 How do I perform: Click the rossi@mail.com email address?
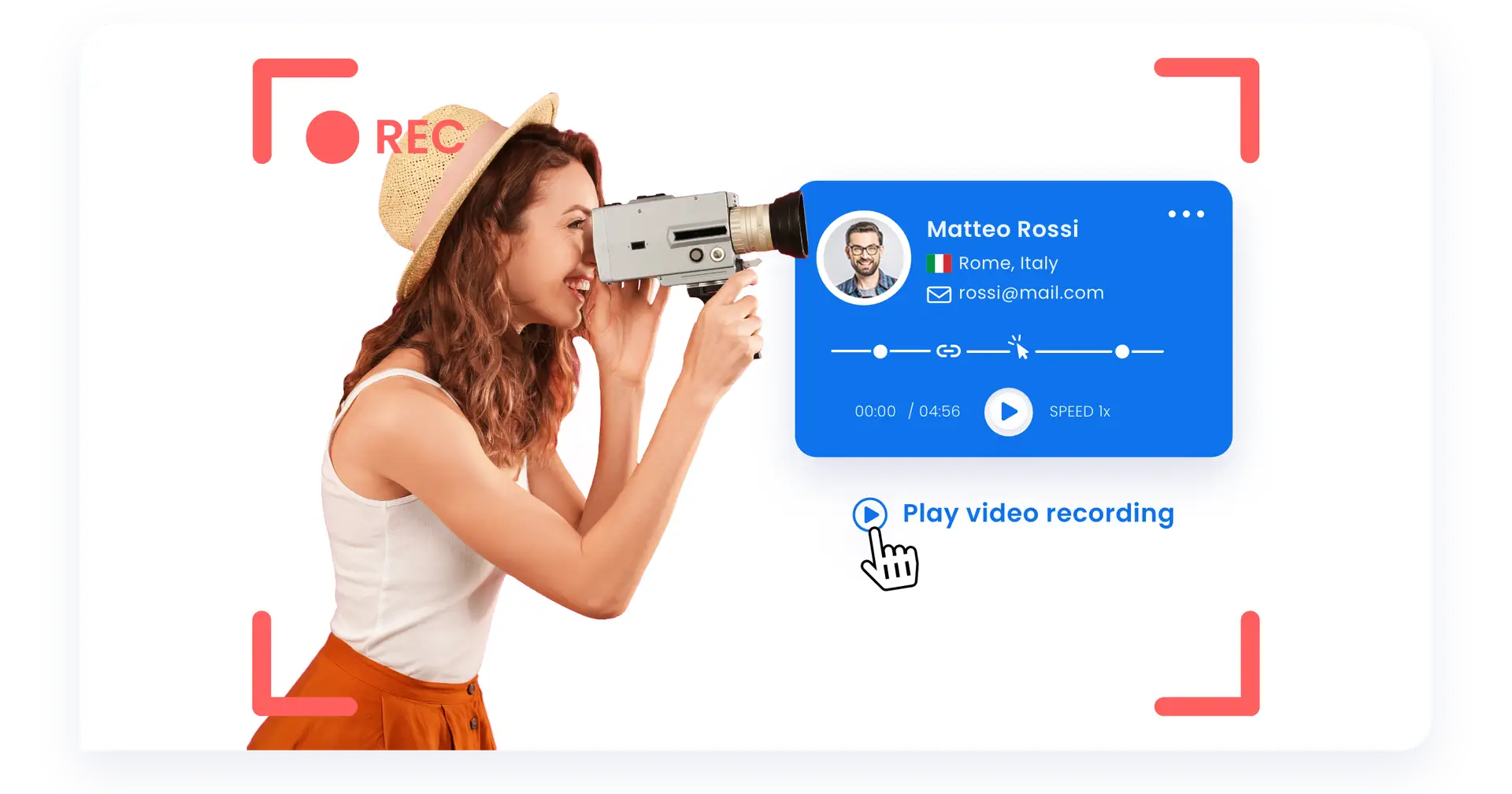[x=1031, y=293]
